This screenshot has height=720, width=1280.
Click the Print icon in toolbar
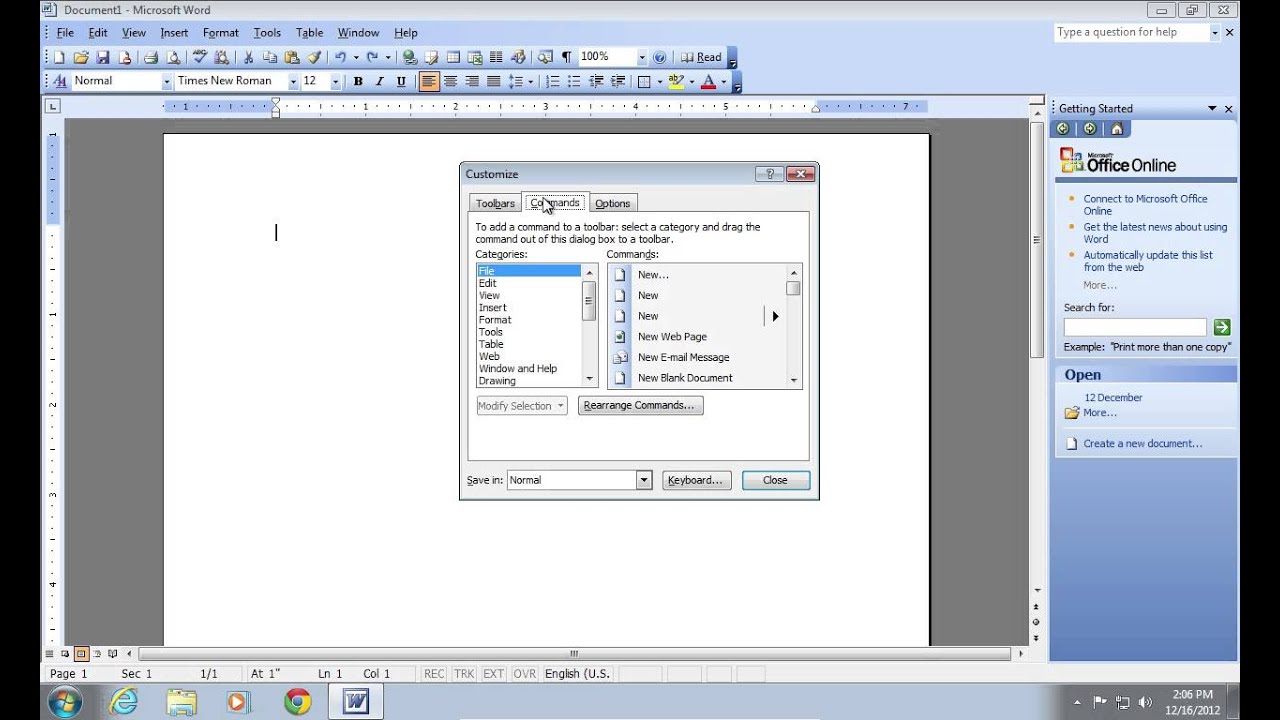pyautogui.click(x=150, y=58)
